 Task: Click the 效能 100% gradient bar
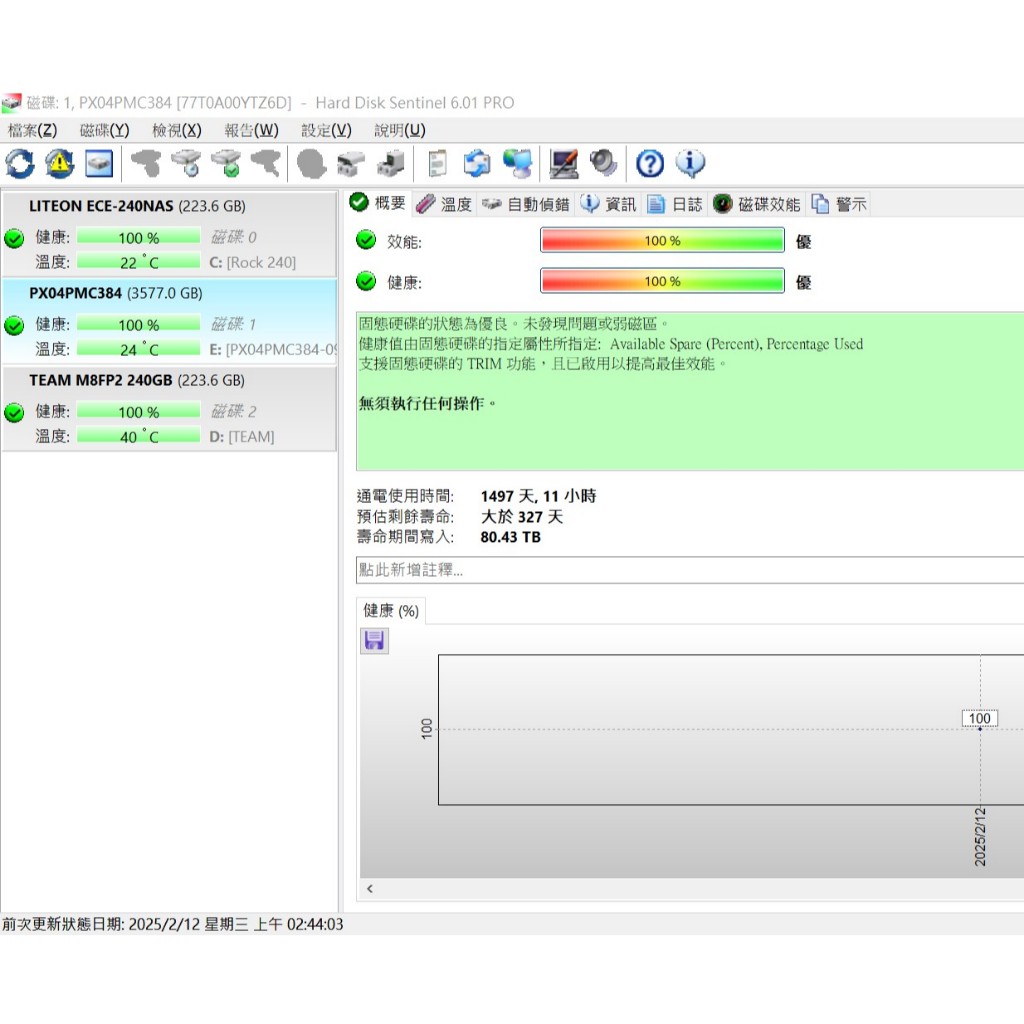click(662, 241)
